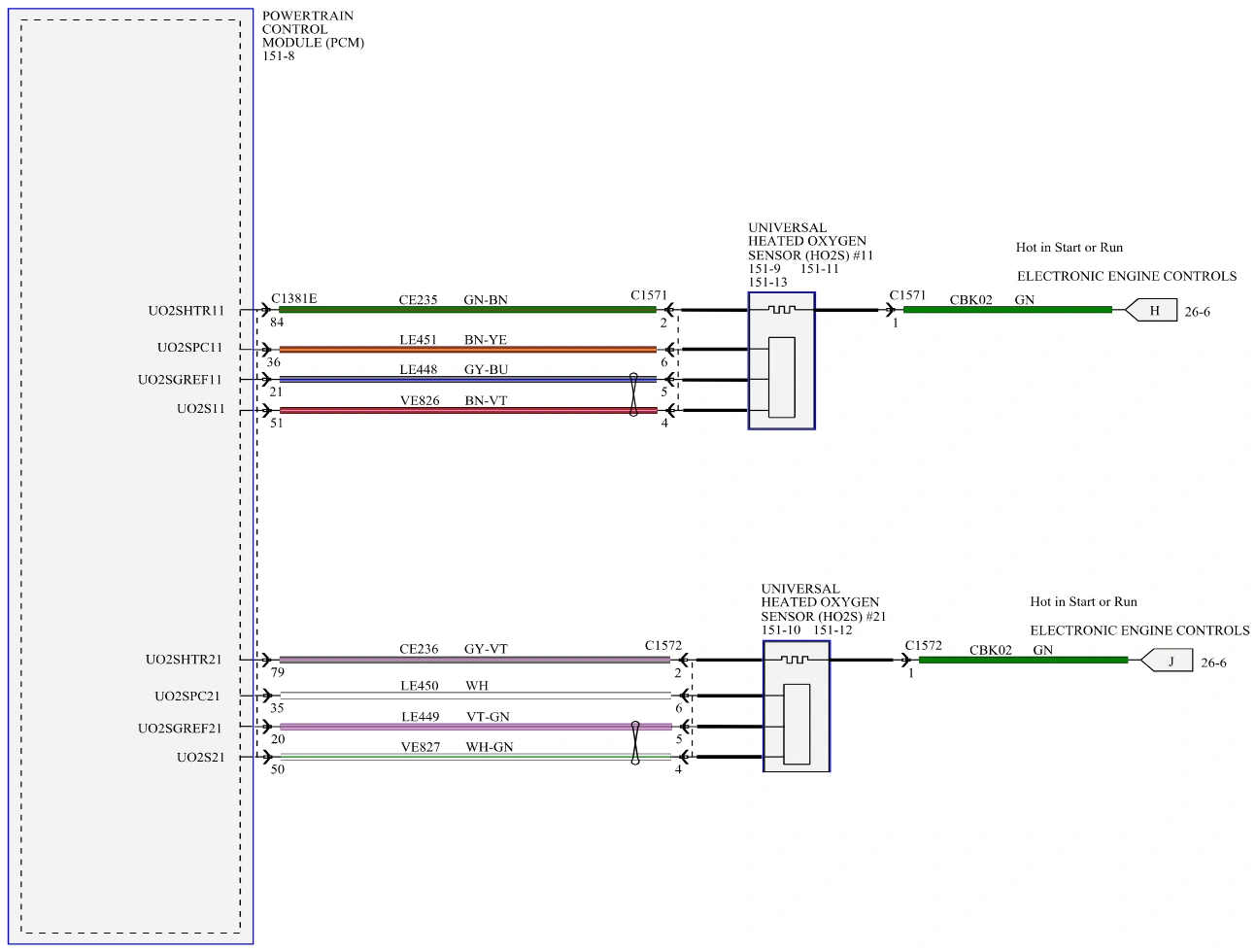The image size is (1256, 952).
Task: Select the HO2S #11 sensor component box
Action: point(781,360)
